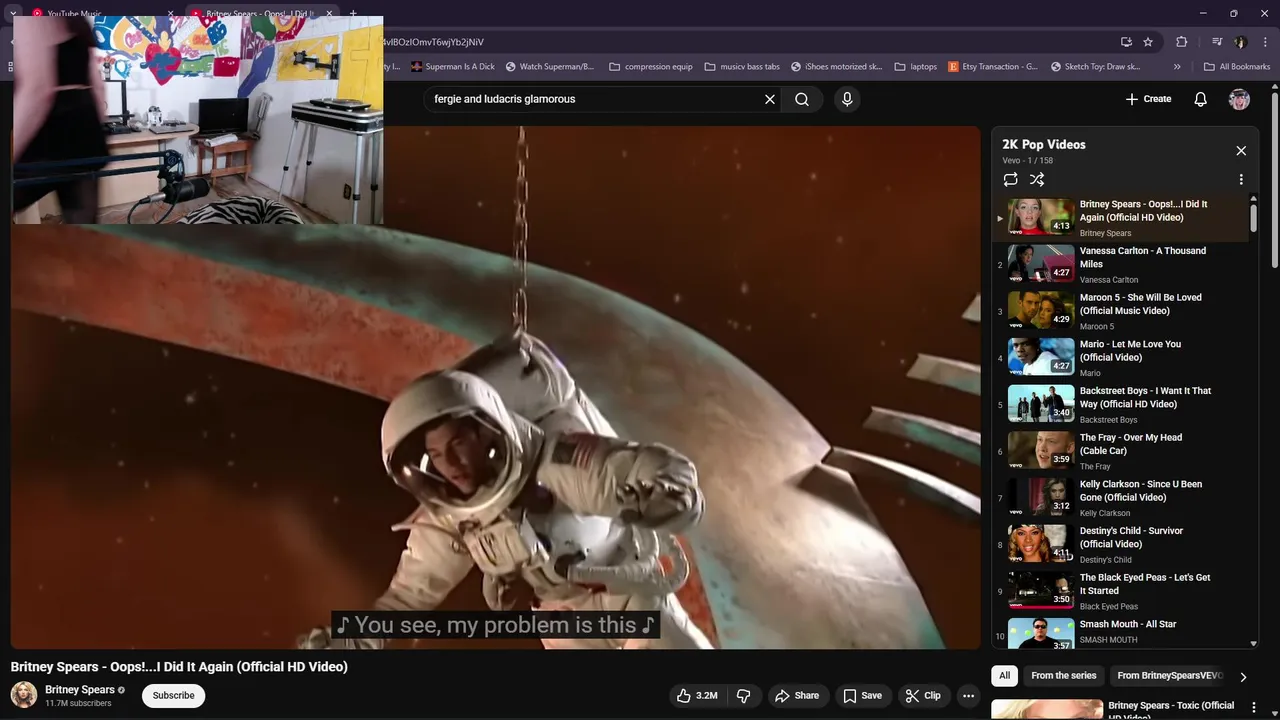Open Superman Is A Dick bookmark
Viewport: 1280px width, 720px height.
452,67
